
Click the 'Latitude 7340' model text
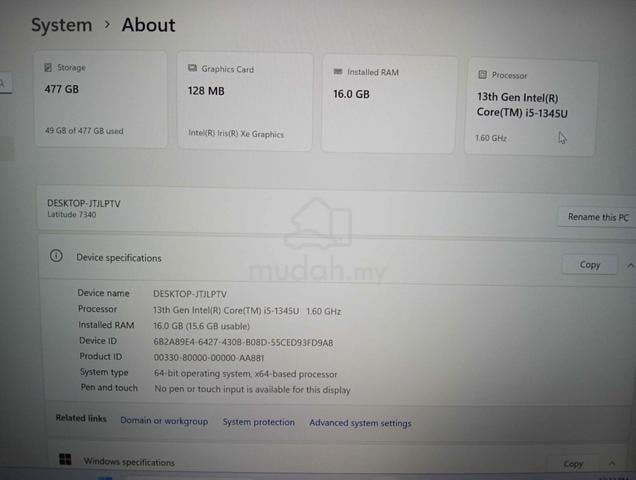click(71, 214)
